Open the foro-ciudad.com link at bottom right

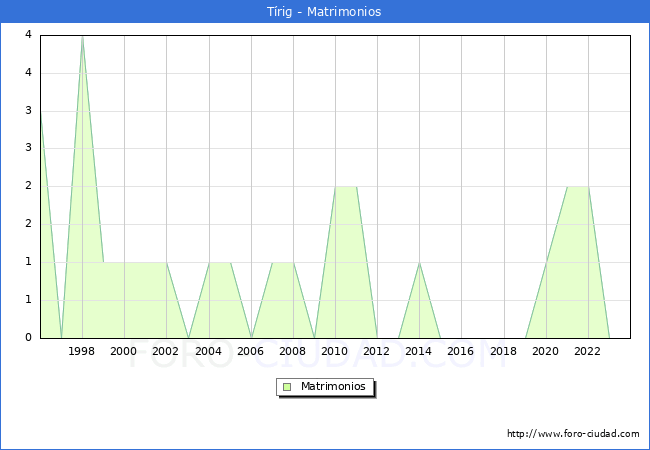tap(573, 434)
